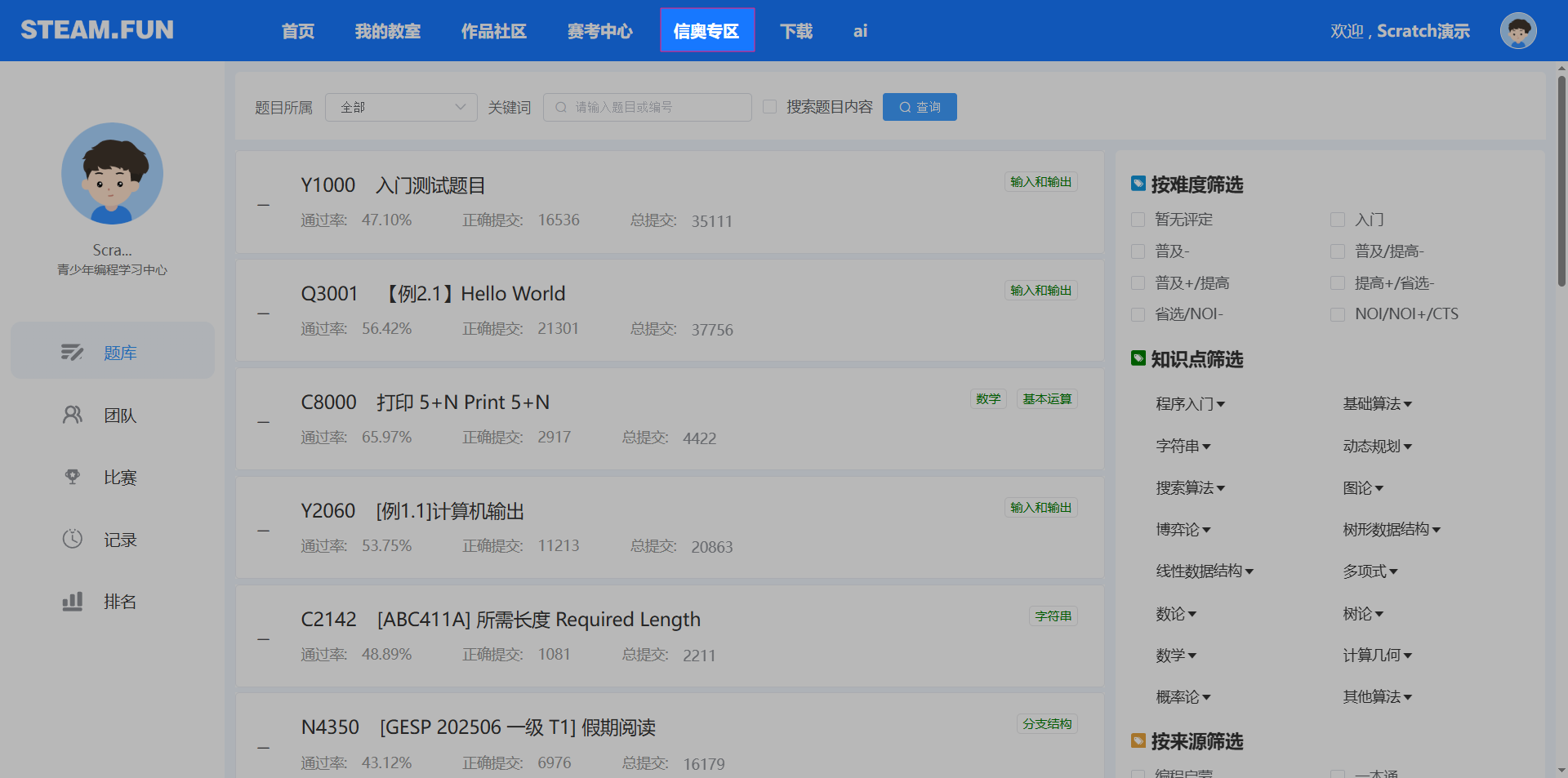Open problem Y2060 计算机输出

point(412,511)
